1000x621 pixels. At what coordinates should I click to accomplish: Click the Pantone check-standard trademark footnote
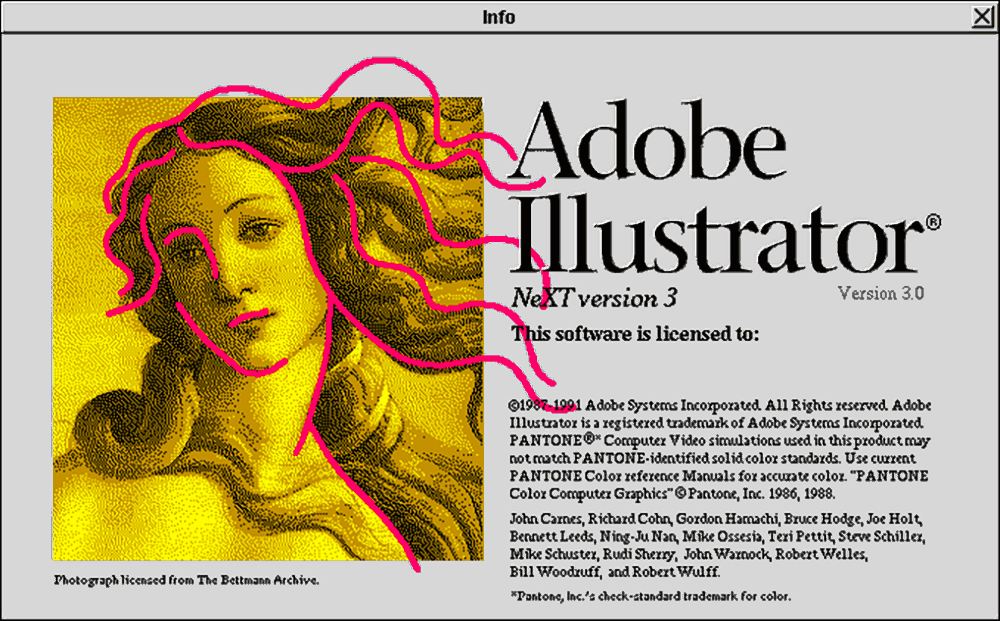(651, 597)
